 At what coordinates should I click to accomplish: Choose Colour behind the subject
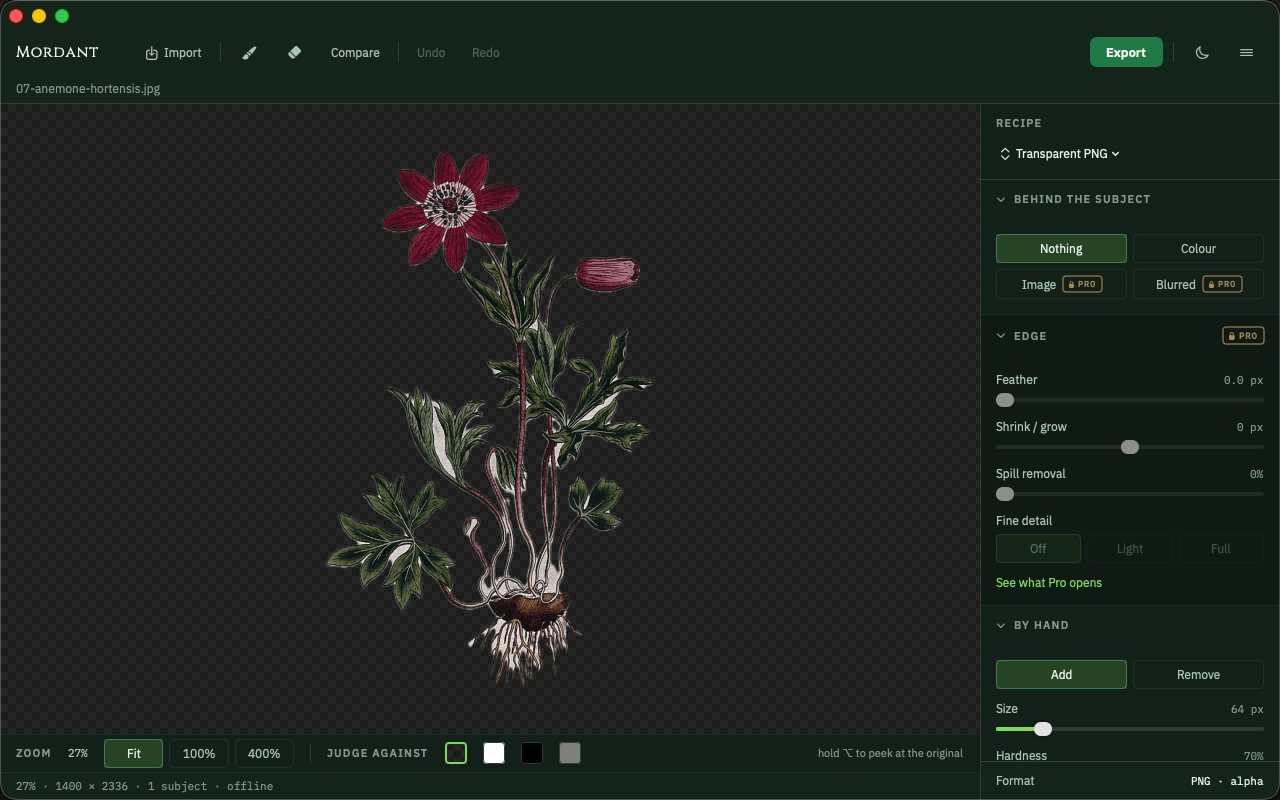1198,249
